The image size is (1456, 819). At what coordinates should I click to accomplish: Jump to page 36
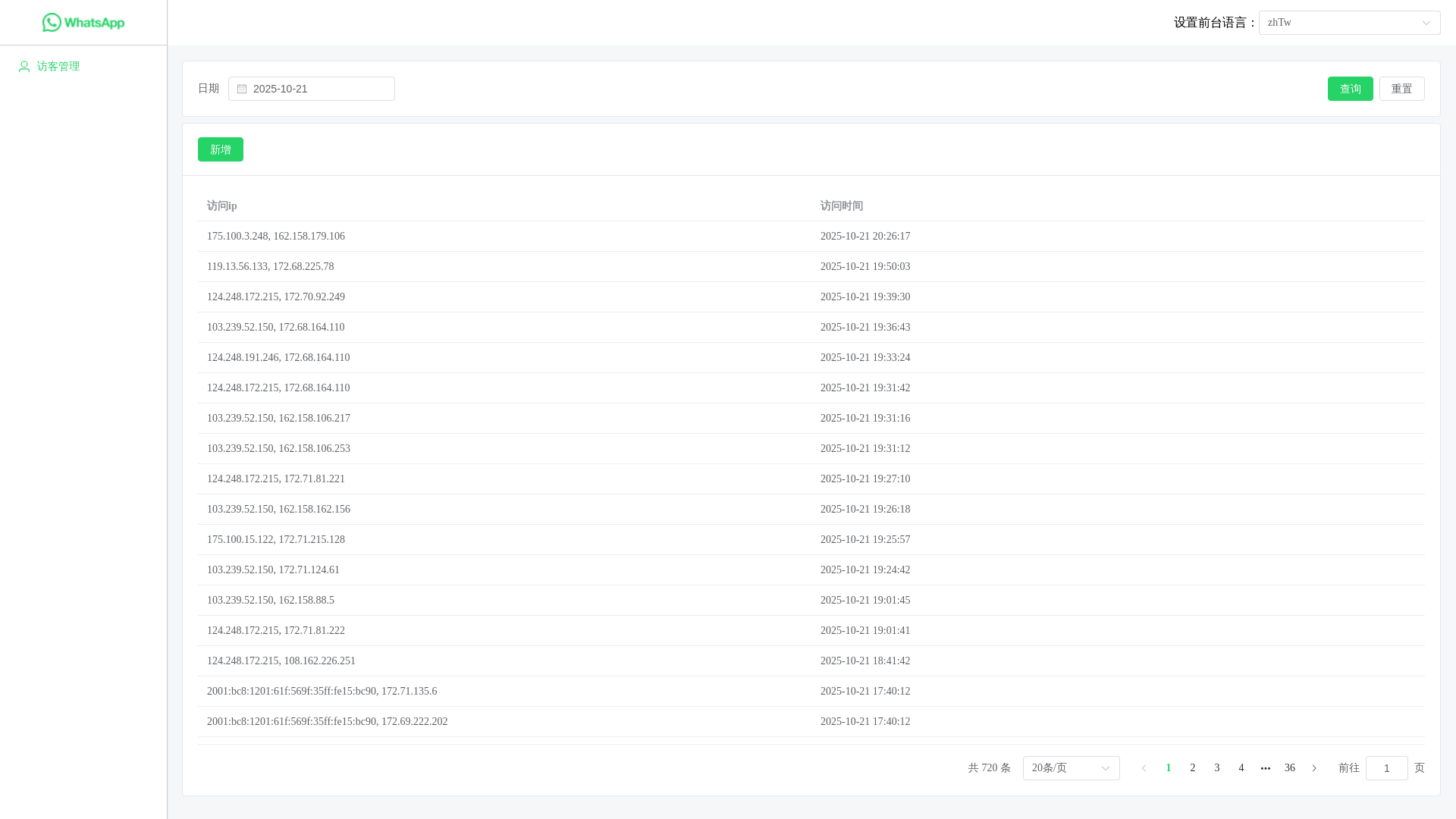point(1290,768)
